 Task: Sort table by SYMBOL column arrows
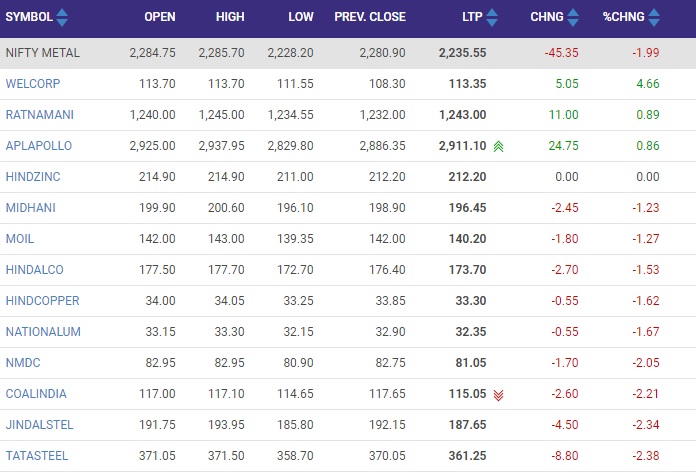click(62, 17)
